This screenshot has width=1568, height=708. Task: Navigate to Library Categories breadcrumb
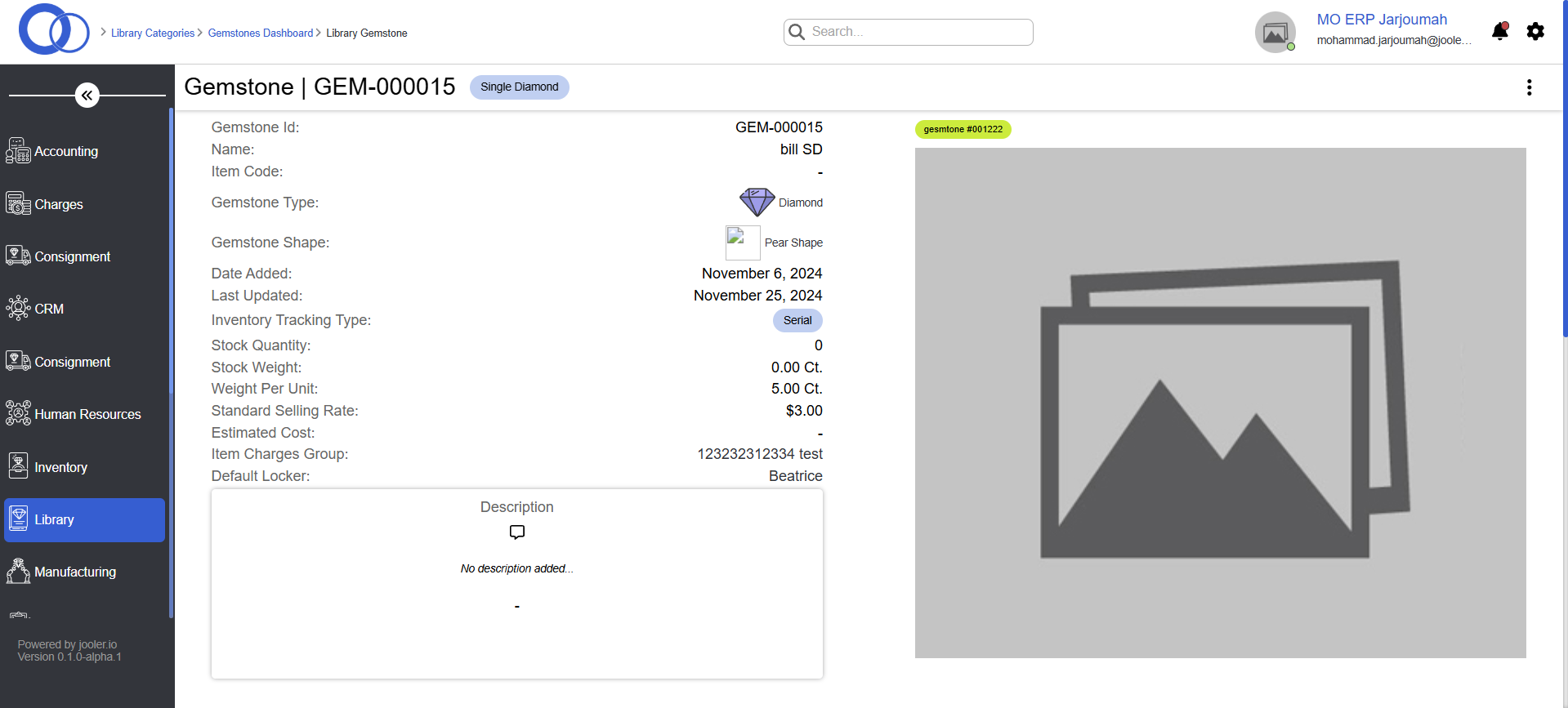click(153, 33)
